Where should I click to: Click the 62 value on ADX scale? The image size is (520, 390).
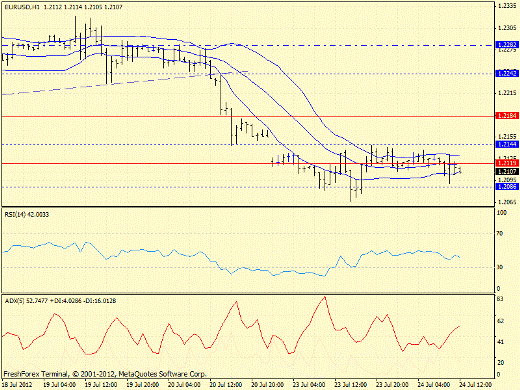pyautogui.click(x=500, y=321)
